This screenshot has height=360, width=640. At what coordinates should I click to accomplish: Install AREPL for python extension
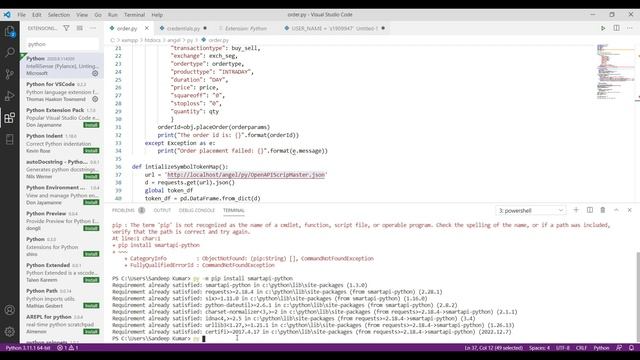coord(91,331)
